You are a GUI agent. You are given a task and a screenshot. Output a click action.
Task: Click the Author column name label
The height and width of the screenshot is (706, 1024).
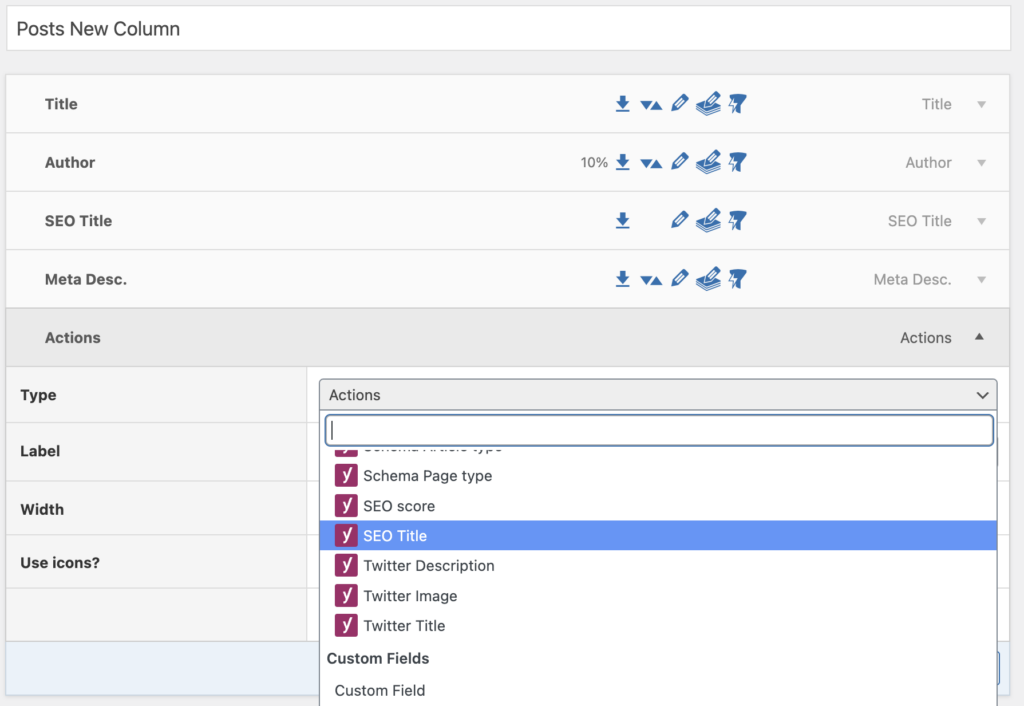click(x=70, y=162)
